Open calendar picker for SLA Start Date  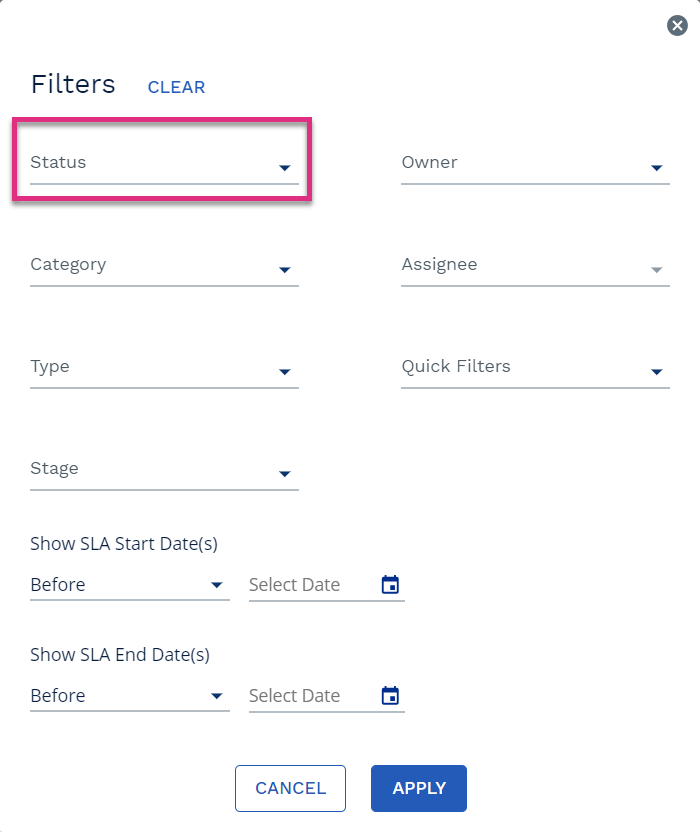point(390,584)
